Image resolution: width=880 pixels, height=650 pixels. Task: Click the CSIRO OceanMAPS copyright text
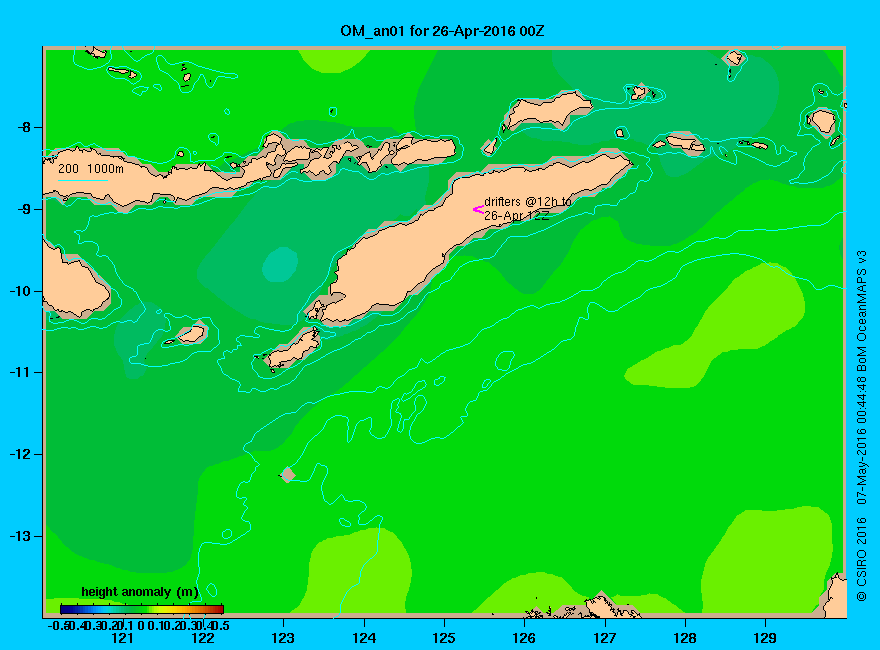[x=861, y=426]
